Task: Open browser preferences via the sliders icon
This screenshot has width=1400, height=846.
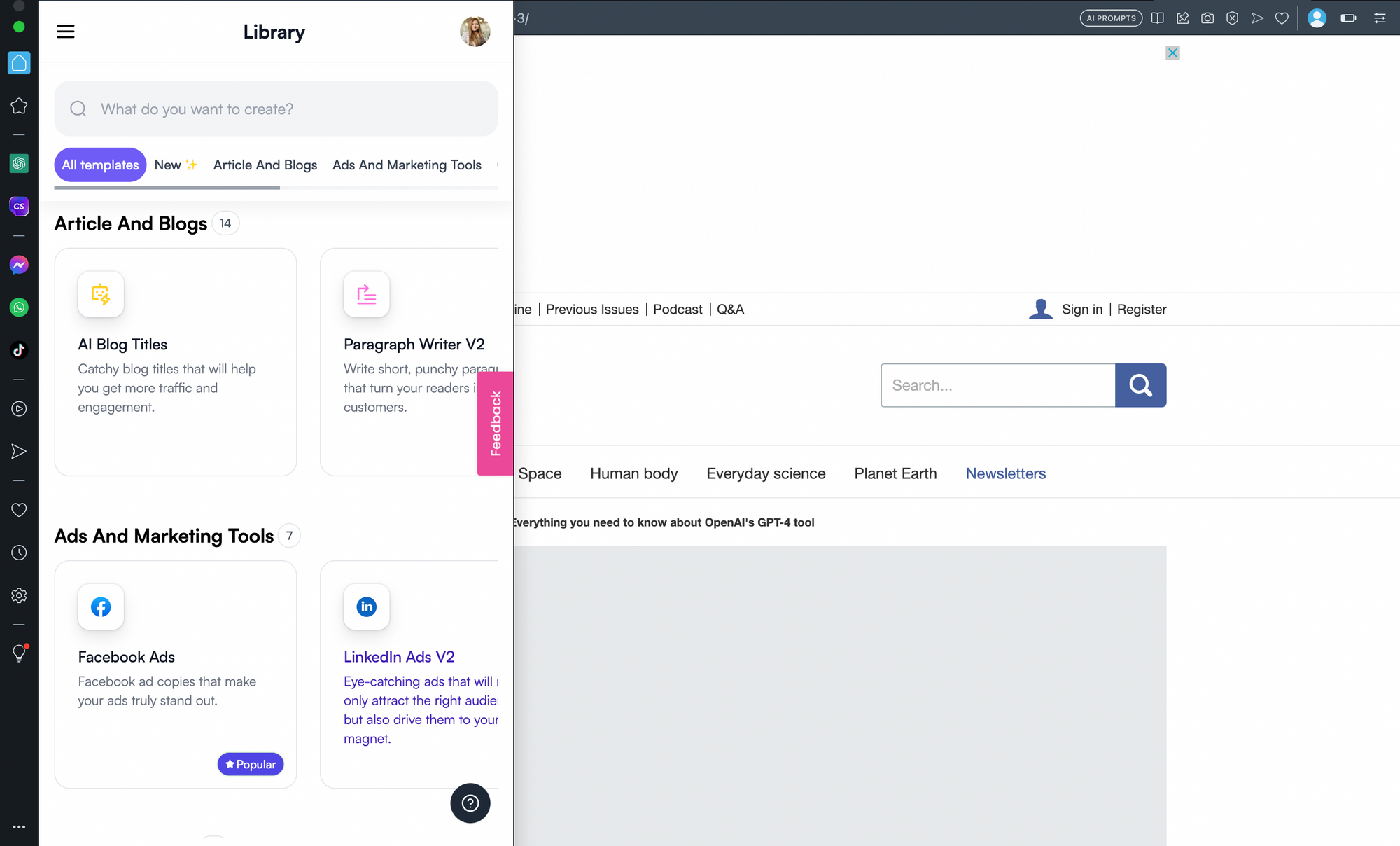Action: coord(1380,18)
